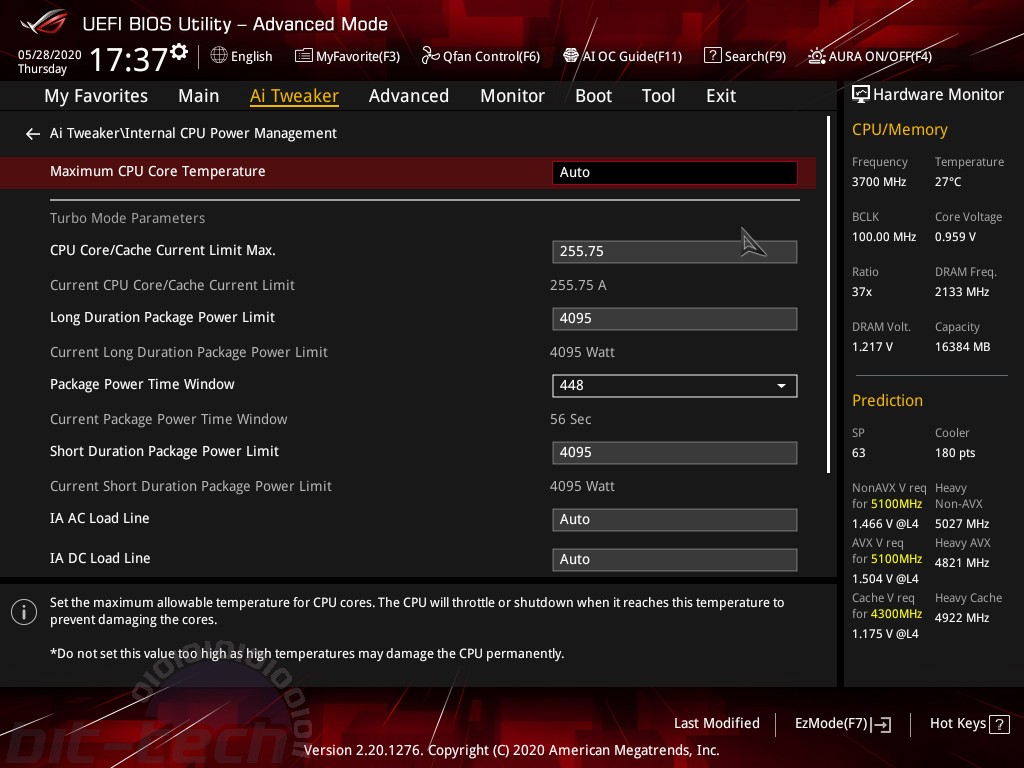Click the info circle icon
Screen dimensions: 1024x768
click(24, 612)
